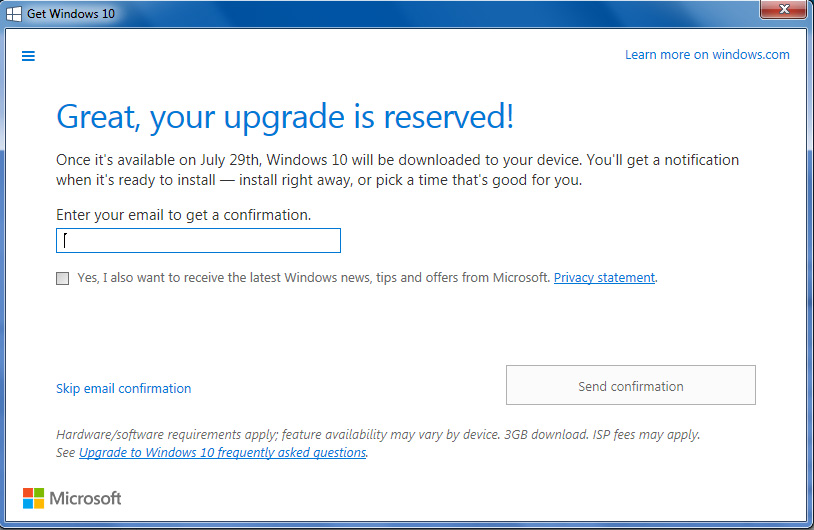Close the Get Windows 10 window

pos(783,11)
